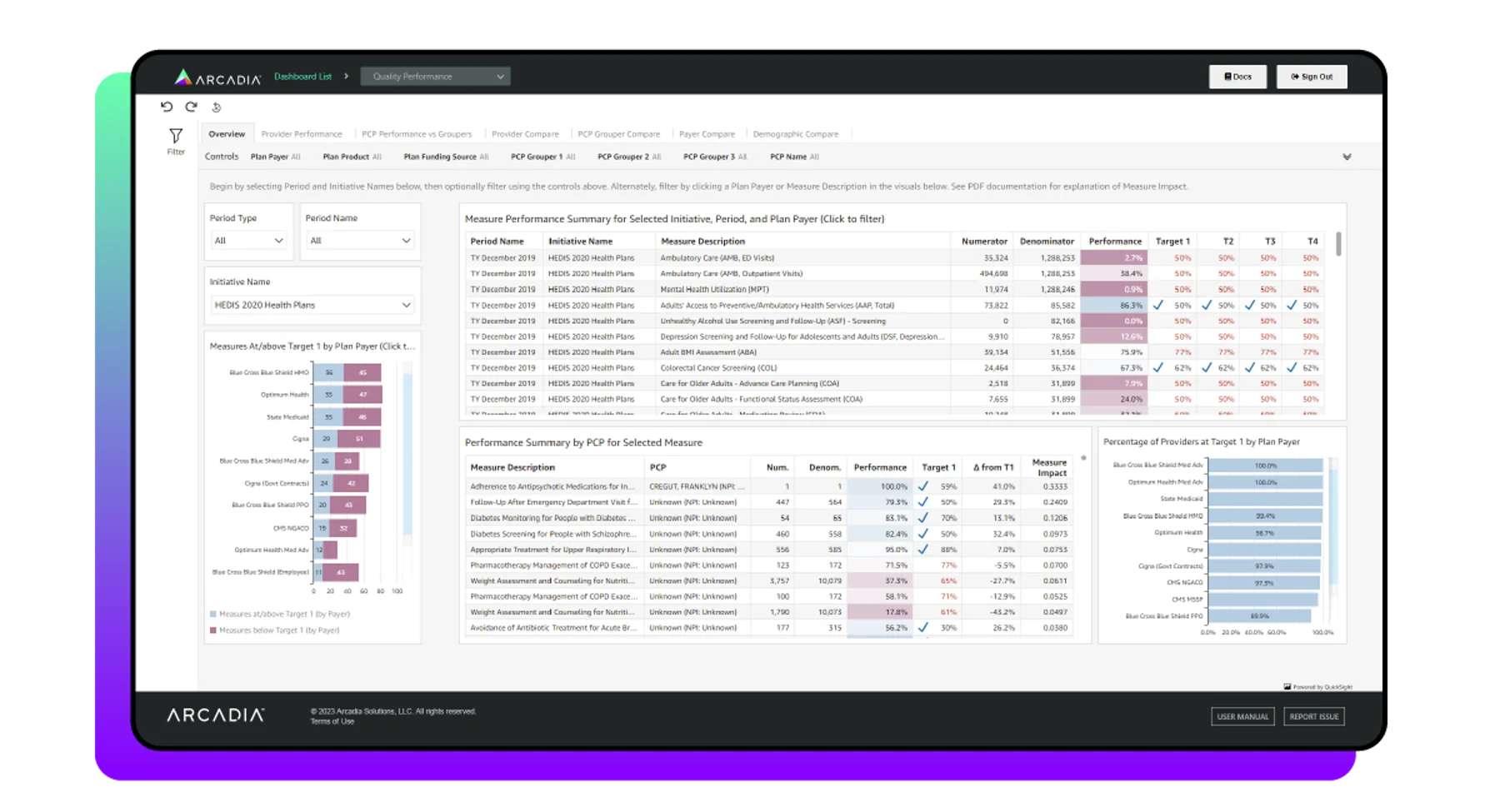Open the PCP Grouper 3 control

pos(715,157)
